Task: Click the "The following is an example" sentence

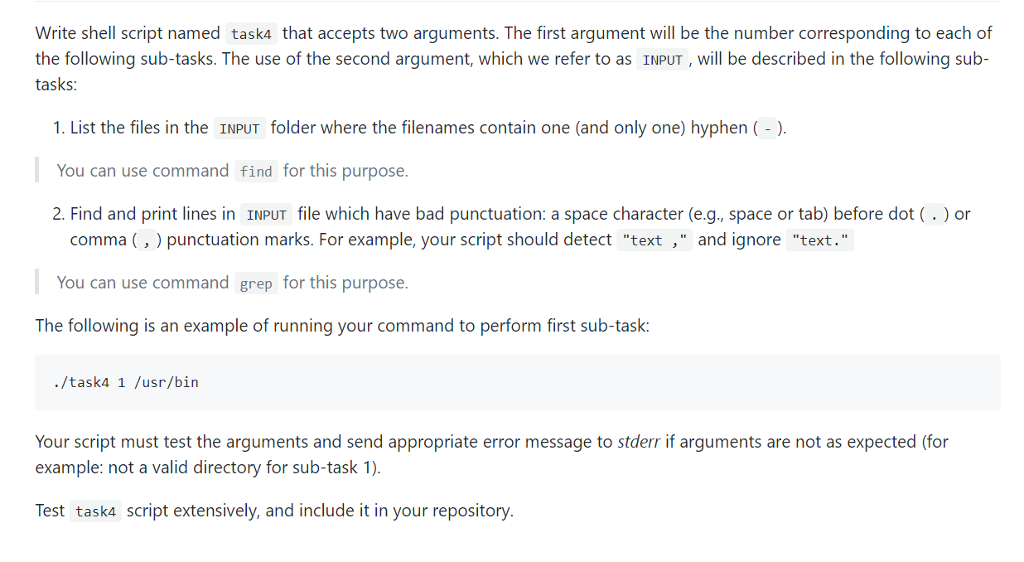Action: pos(342,326)
